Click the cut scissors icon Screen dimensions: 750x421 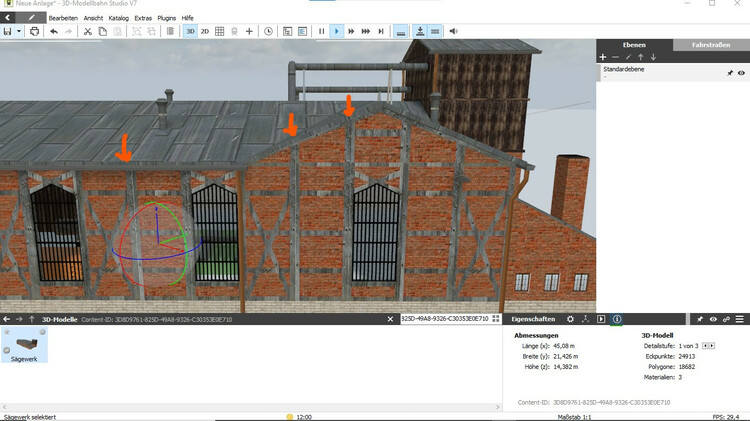coord(88,31)
